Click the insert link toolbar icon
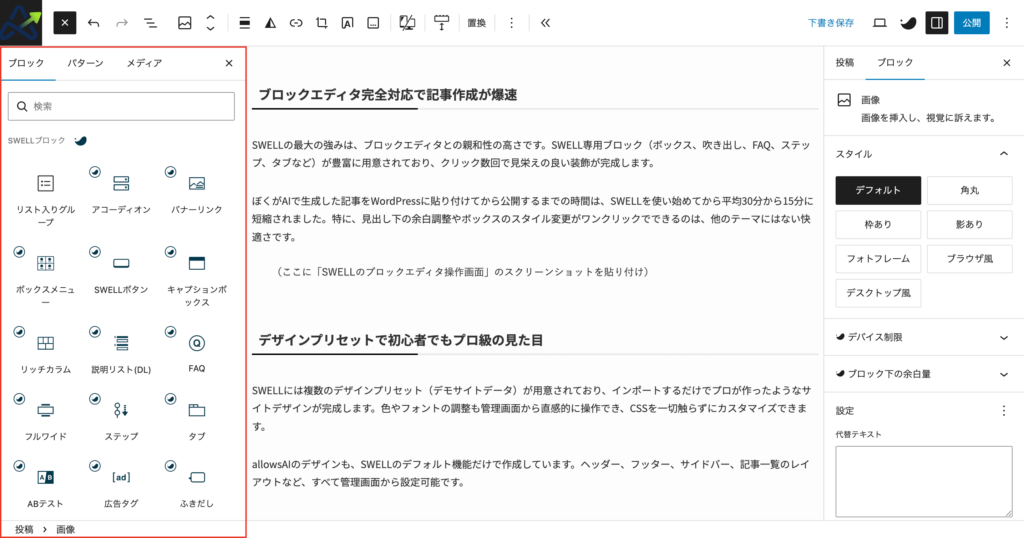This screenshot has width=1024, height=538. [x=296, y=22]
